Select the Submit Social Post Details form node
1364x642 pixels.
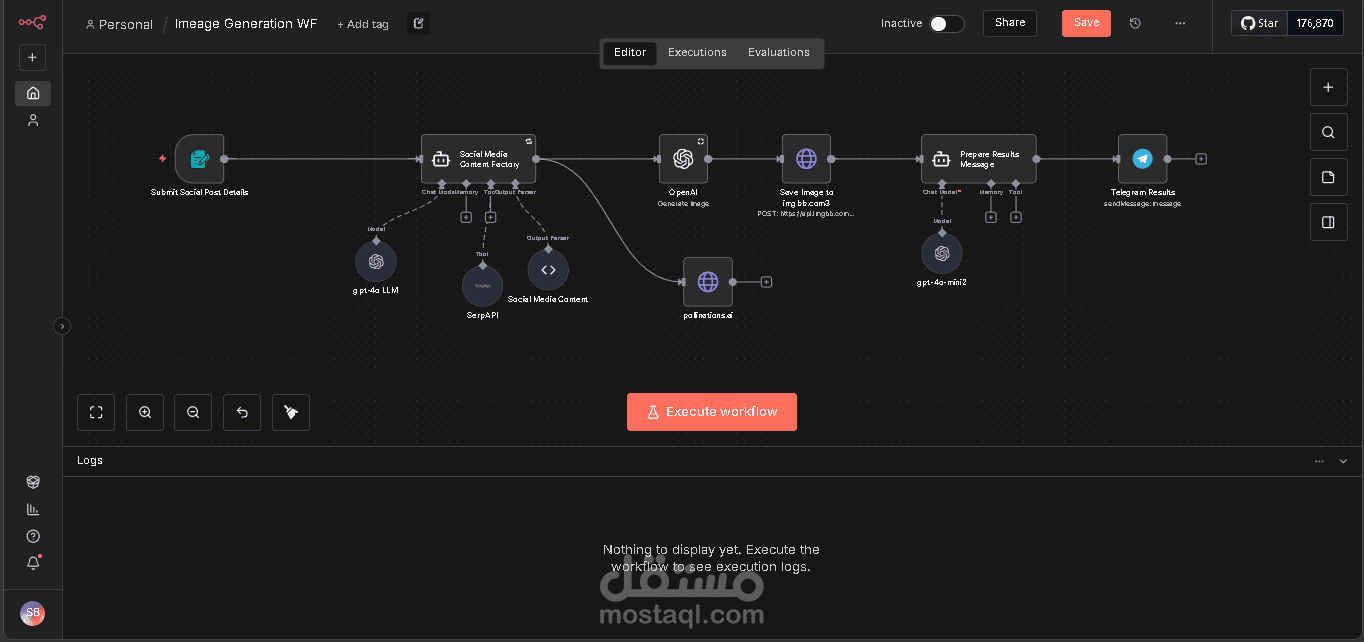[x=199, y=159]
